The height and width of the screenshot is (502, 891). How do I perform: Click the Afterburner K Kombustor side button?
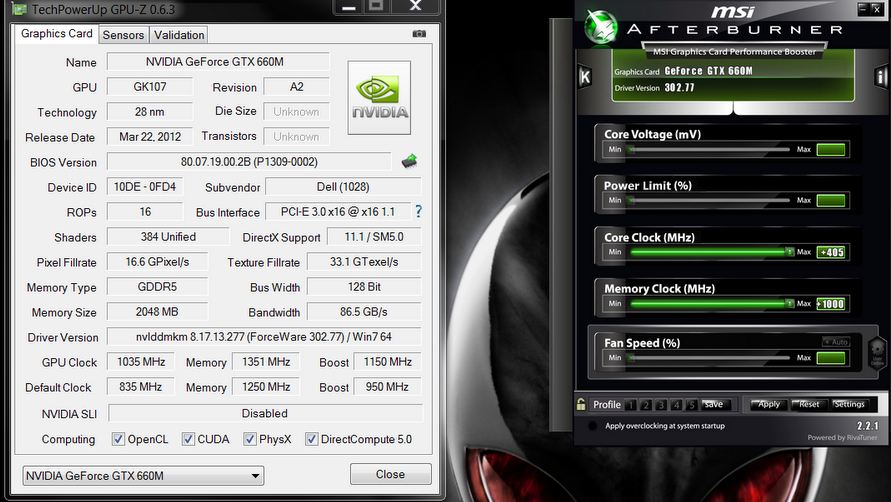click(x=585, y=77)
